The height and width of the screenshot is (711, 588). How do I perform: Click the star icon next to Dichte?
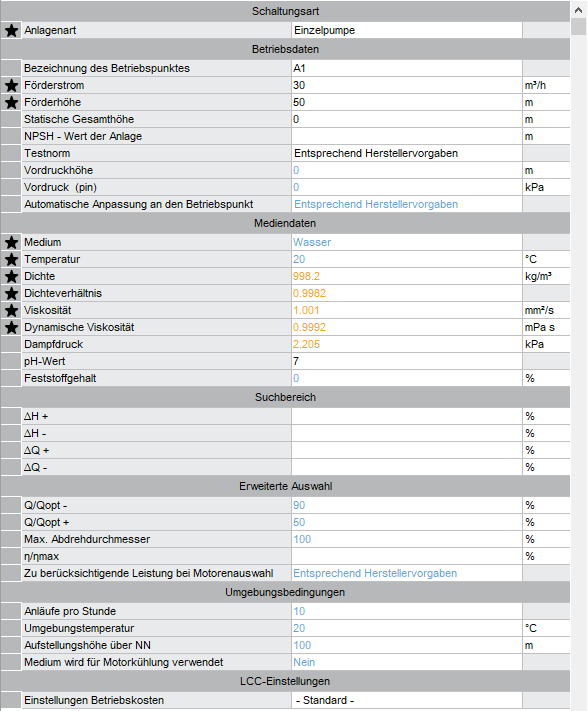point(11,276)
